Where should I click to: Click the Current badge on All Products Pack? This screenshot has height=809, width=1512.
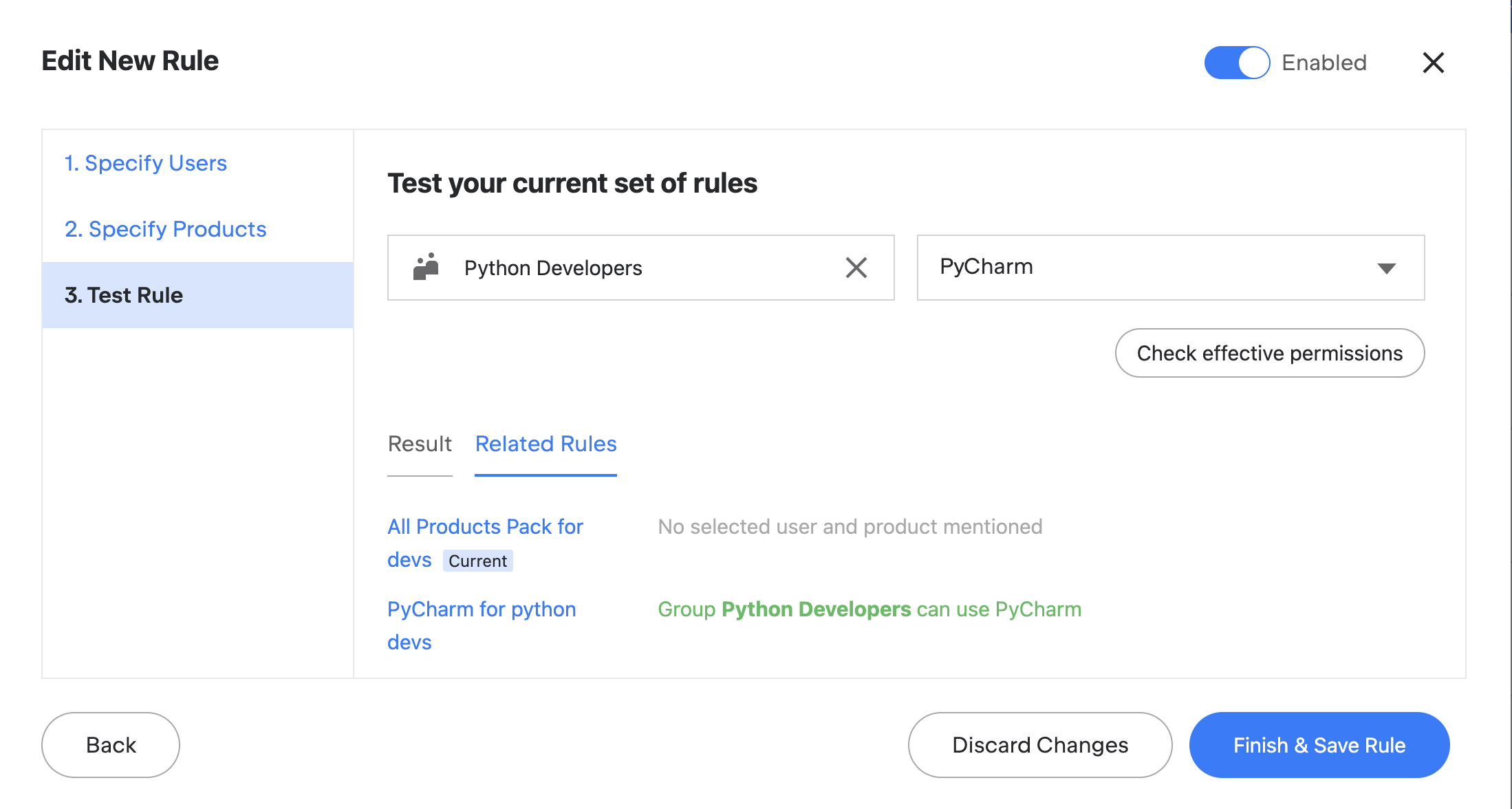click(x=478, y=559)
